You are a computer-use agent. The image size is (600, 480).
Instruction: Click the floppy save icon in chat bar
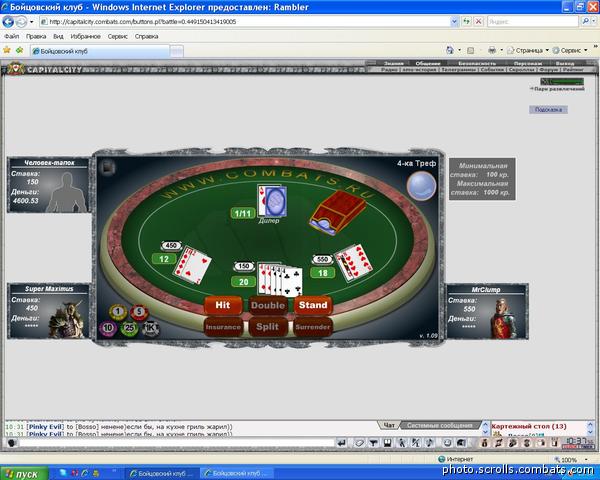[x=387, y=443]
